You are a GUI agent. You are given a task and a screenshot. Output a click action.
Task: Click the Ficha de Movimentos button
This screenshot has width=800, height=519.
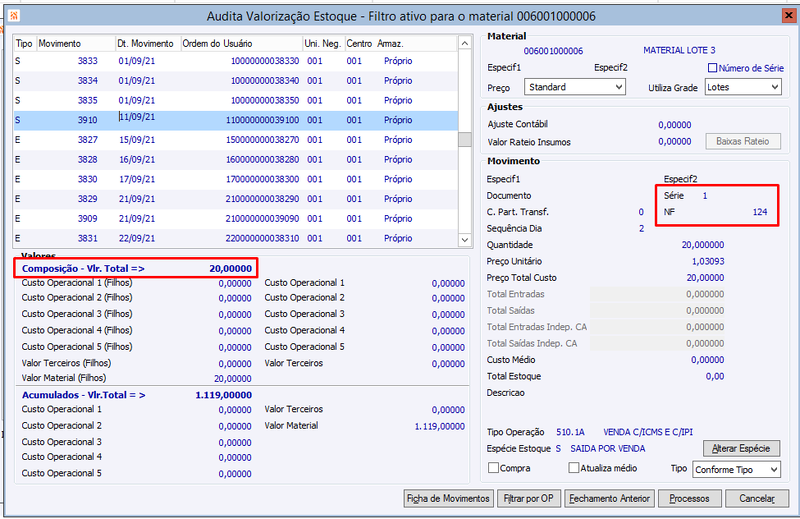click(448, 498)
